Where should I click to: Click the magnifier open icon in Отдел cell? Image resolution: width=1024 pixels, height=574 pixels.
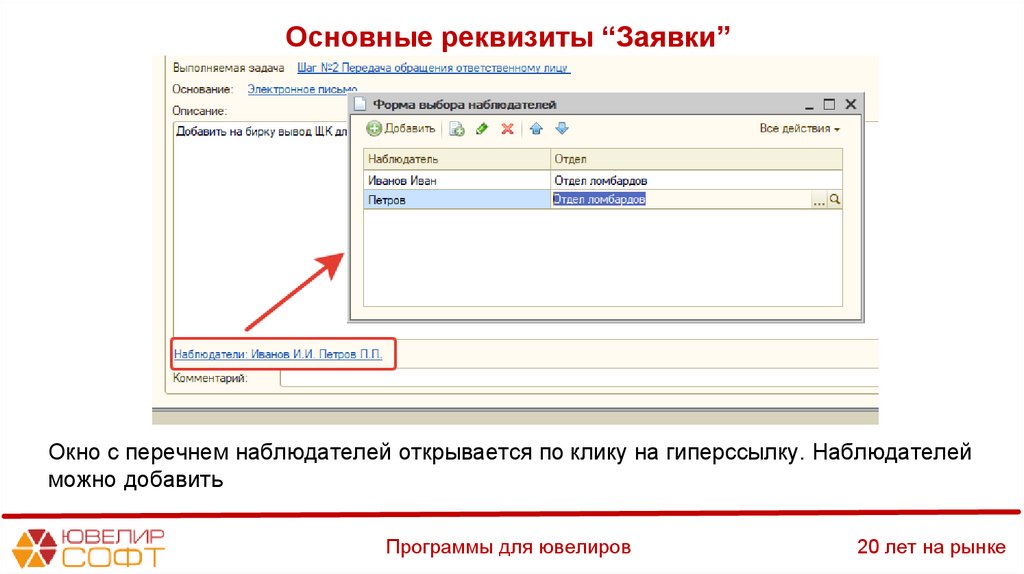(834, 200)
